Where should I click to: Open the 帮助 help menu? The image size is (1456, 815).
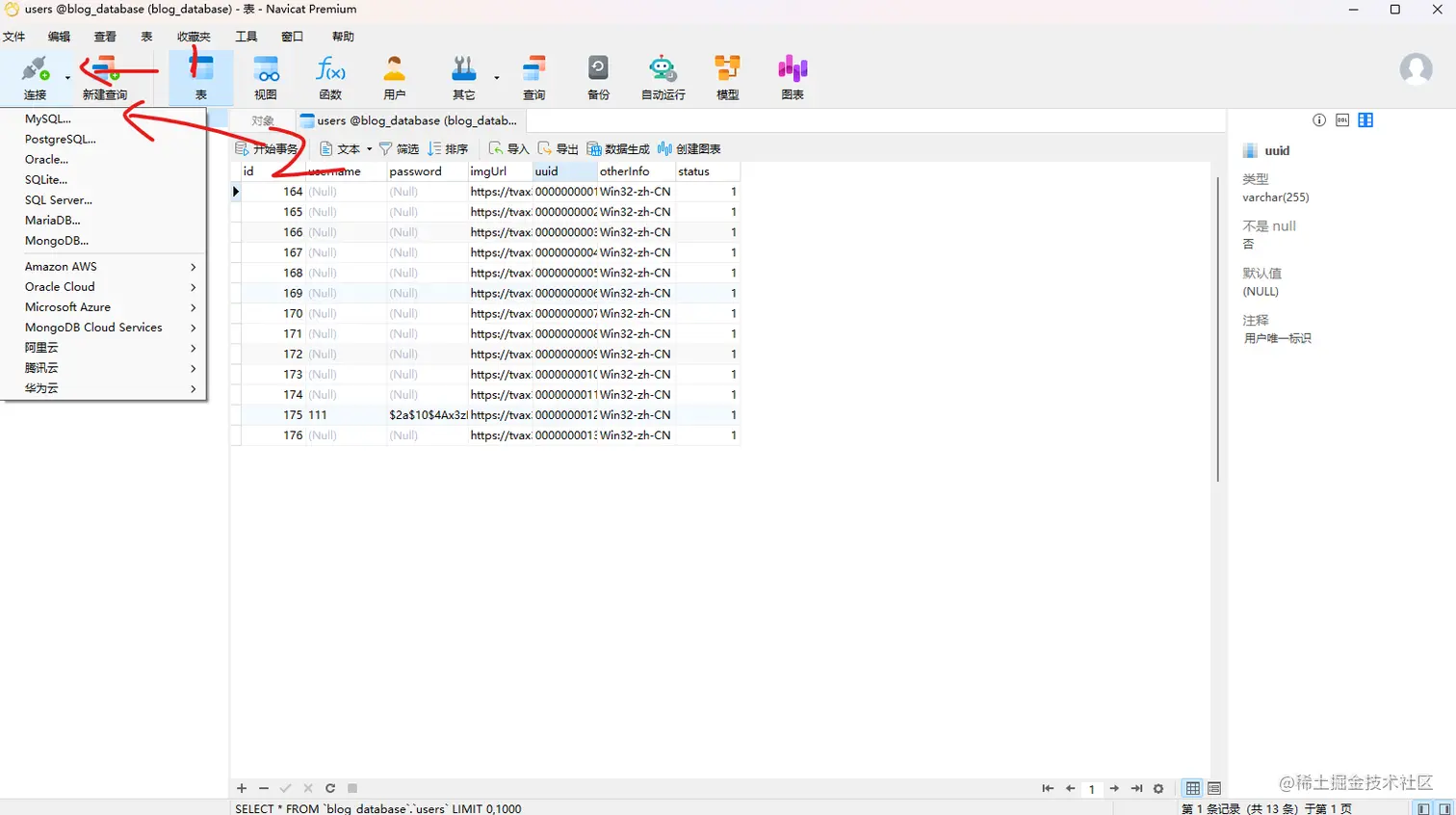click(x=343, y=37)
